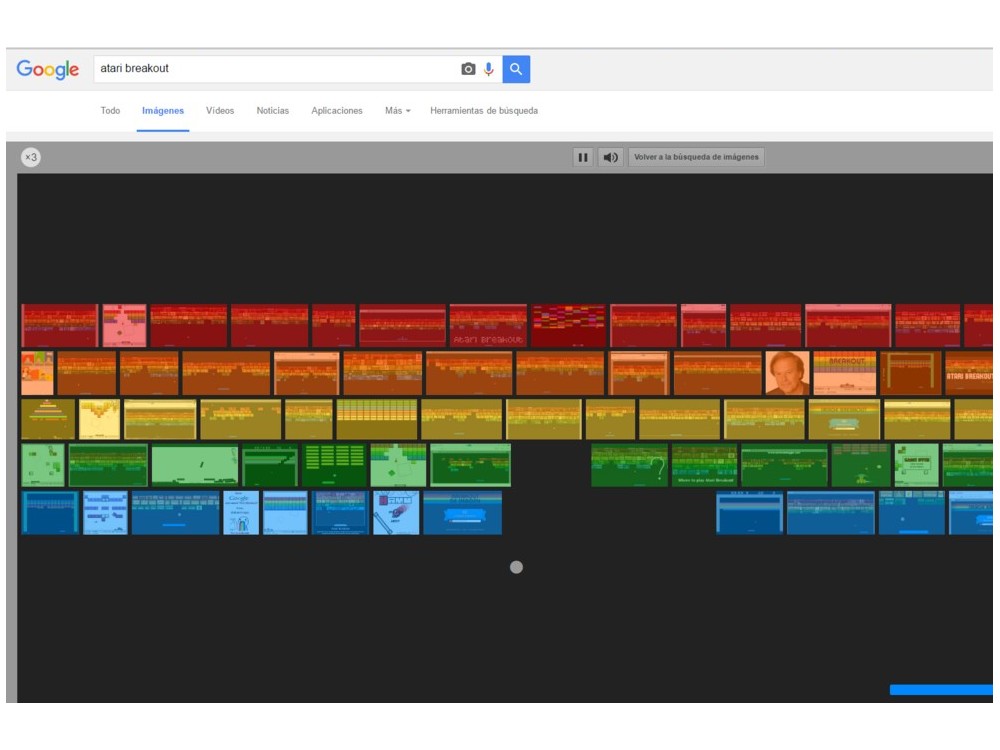Click the blue brick with Google logo
Image resolution: width=1000 pixels, height=750 pixels.
[x=241, y=513]
